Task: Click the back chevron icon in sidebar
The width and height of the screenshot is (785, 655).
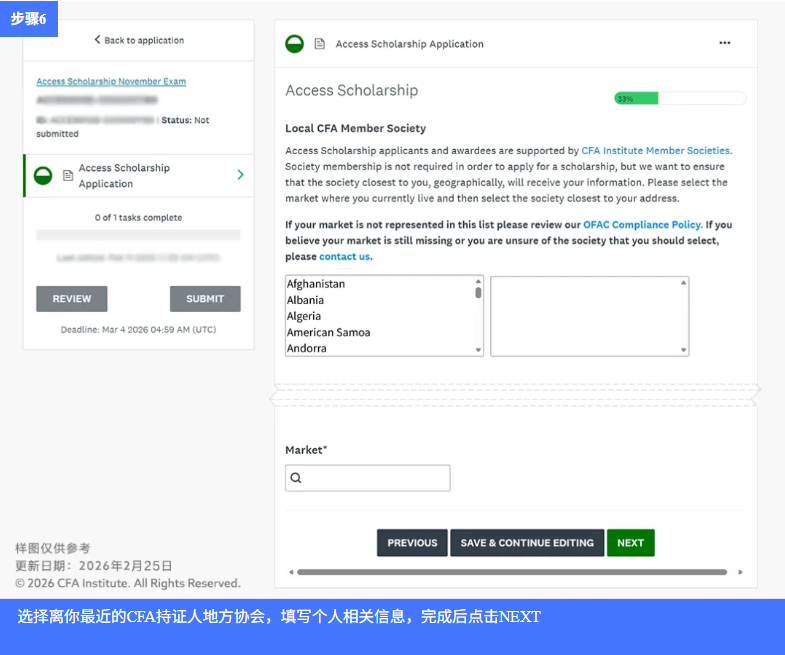Action: pyautogui.click(x=97, y=40)
